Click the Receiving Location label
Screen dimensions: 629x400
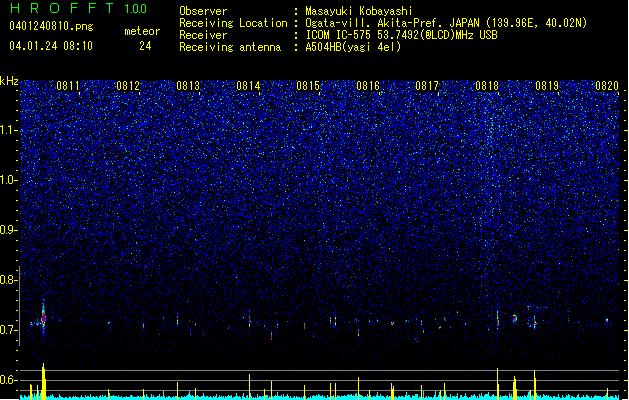coord(233,23)
